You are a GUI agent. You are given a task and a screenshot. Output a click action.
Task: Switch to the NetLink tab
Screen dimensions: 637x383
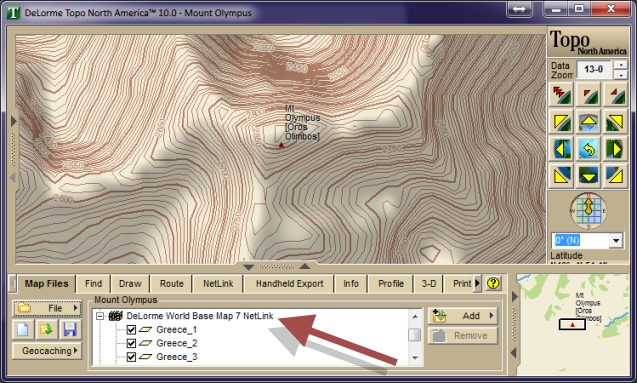click(x=218, y=283)
